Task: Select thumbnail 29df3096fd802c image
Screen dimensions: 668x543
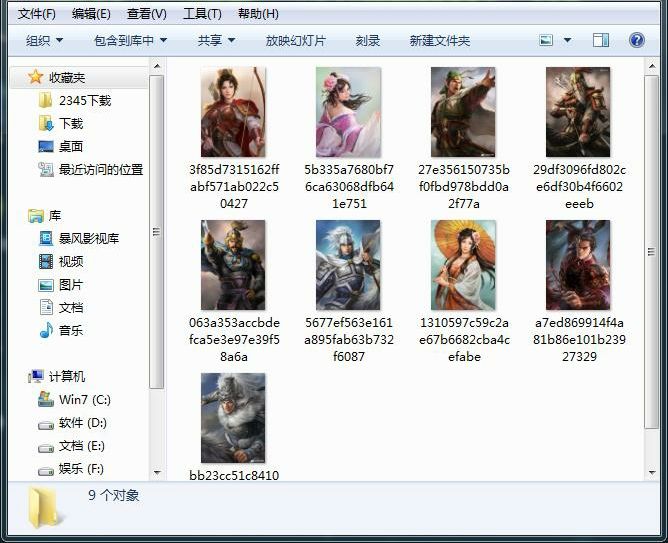Action: tap(578, 112)
